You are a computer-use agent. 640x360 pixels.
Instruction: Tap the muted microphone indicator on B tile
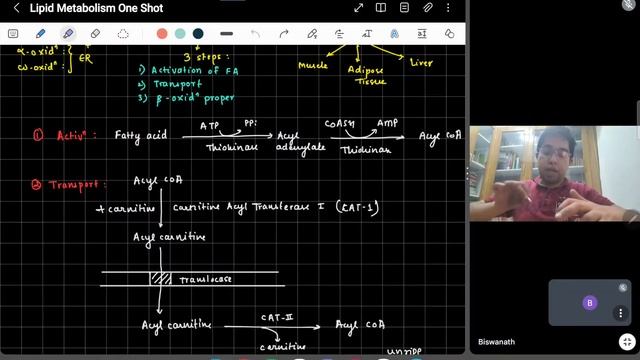click(x=622, y=287)
